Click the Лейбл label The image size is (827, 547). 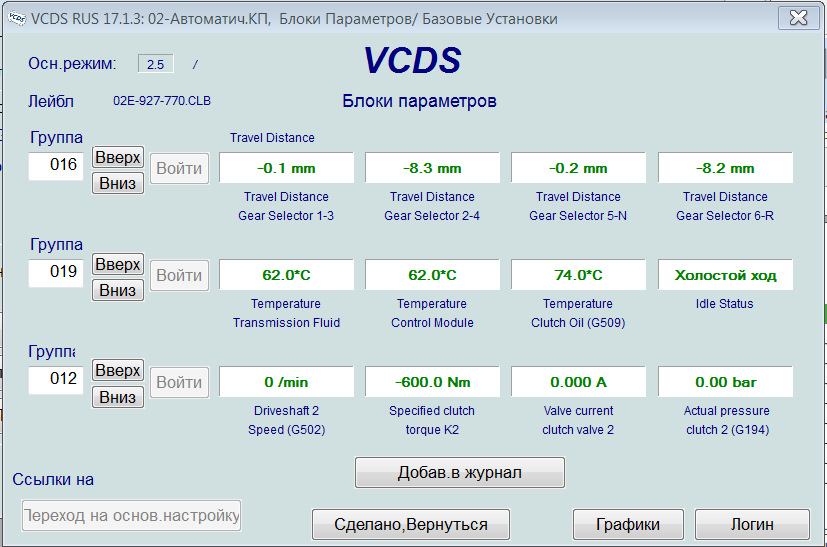click(x=51, y=101)
